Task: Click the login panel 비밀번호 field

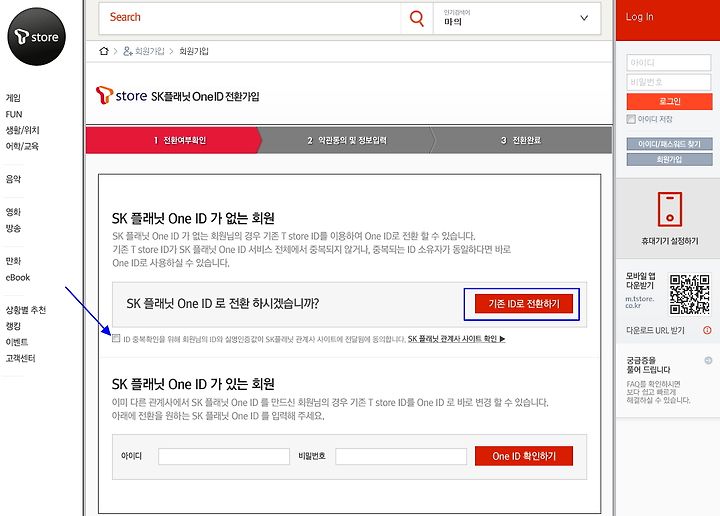Action: point(669,82)
